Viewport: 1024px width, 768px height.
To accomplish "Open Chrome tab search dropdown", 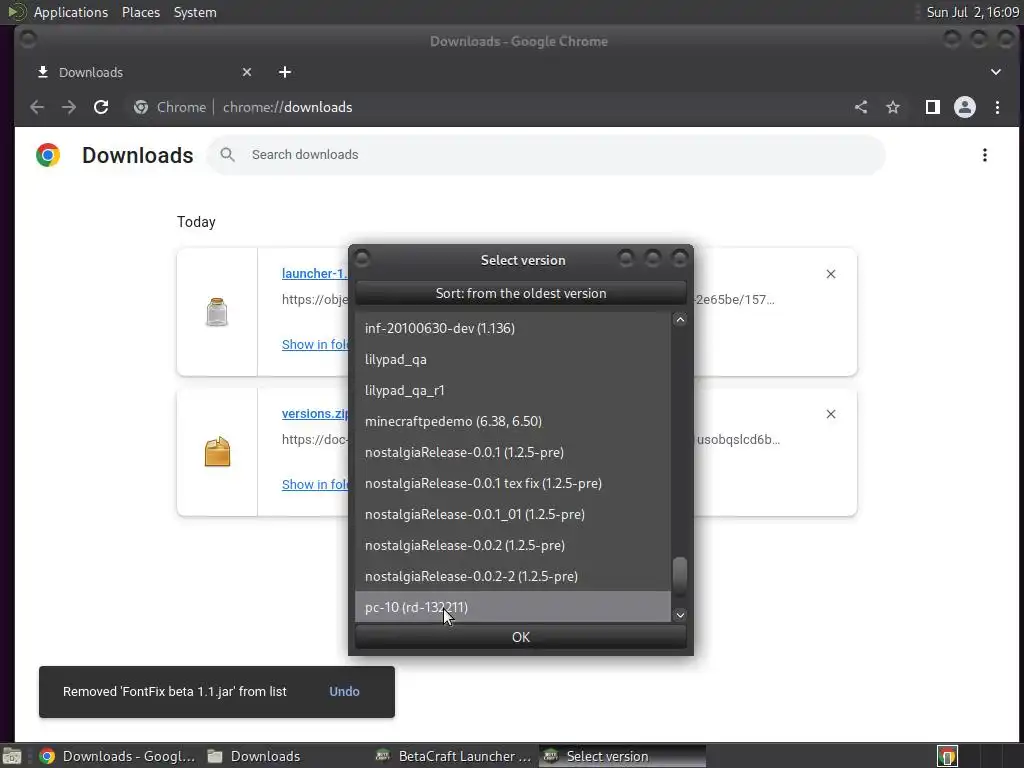I will point(996,72).
